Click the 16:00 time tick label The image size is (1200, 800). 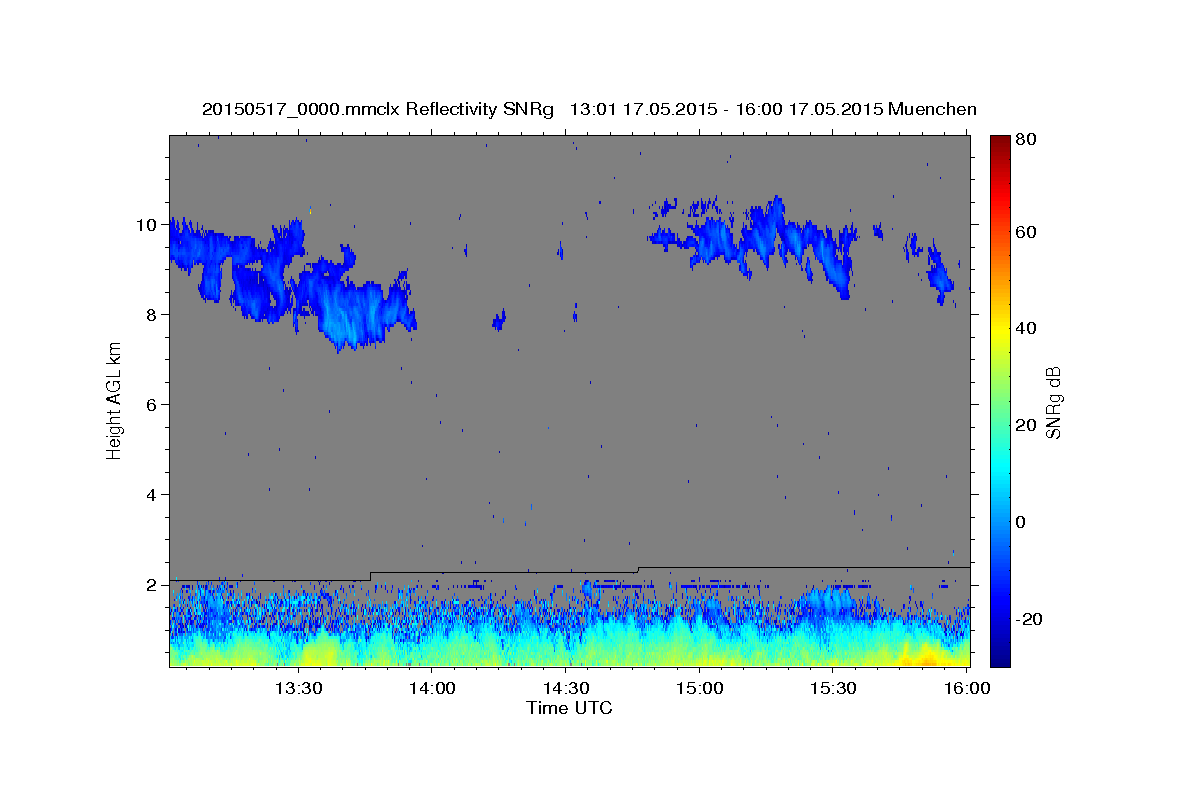point(968,688)
